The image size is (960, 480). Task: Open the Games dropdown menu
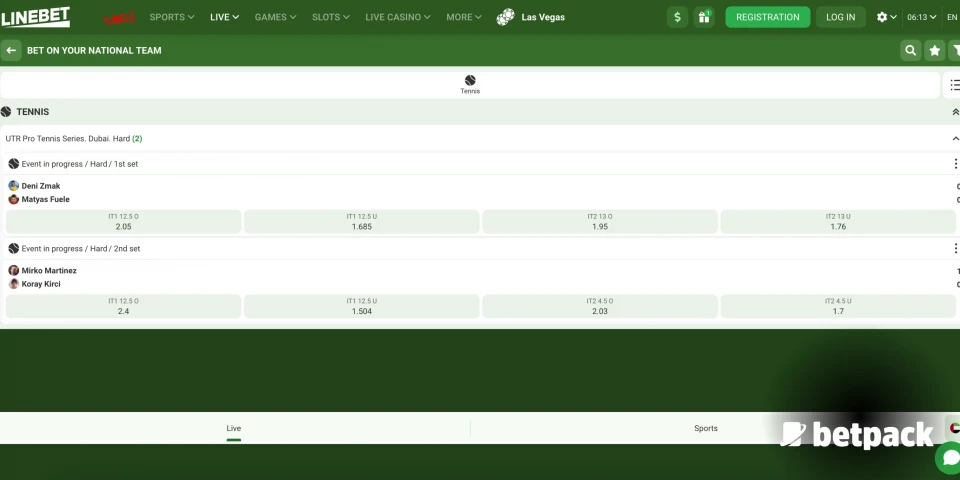click(x=275, y=17)
